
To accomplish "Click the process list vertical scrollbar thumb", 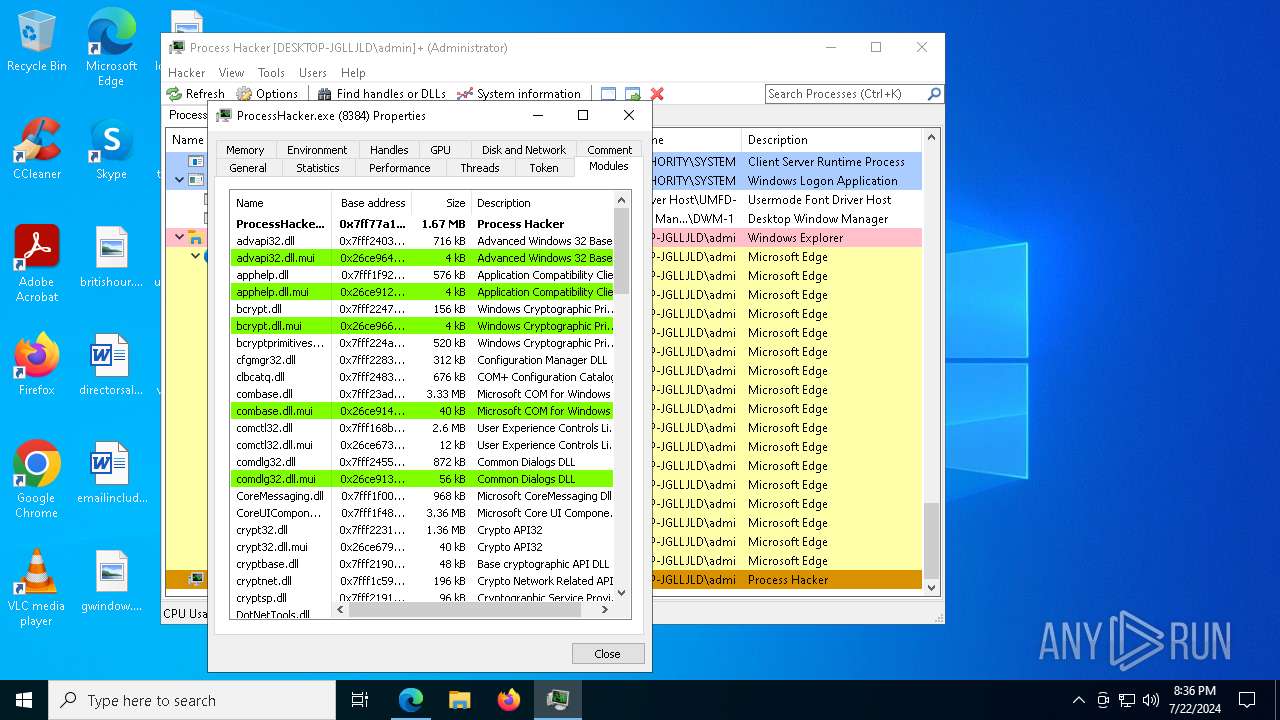I will tap(931, 541).
